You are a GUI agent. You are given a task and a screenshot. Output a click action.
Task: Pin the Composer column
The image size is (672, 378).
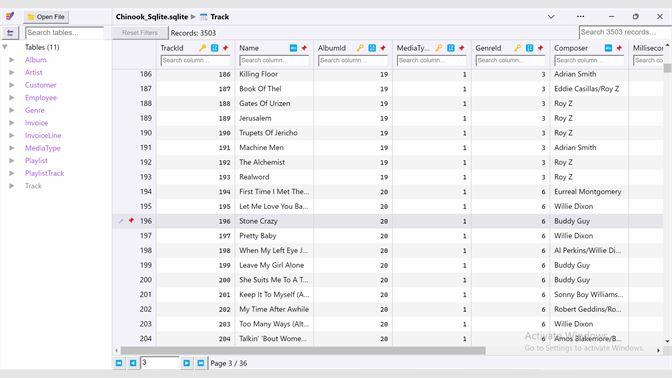619,48
